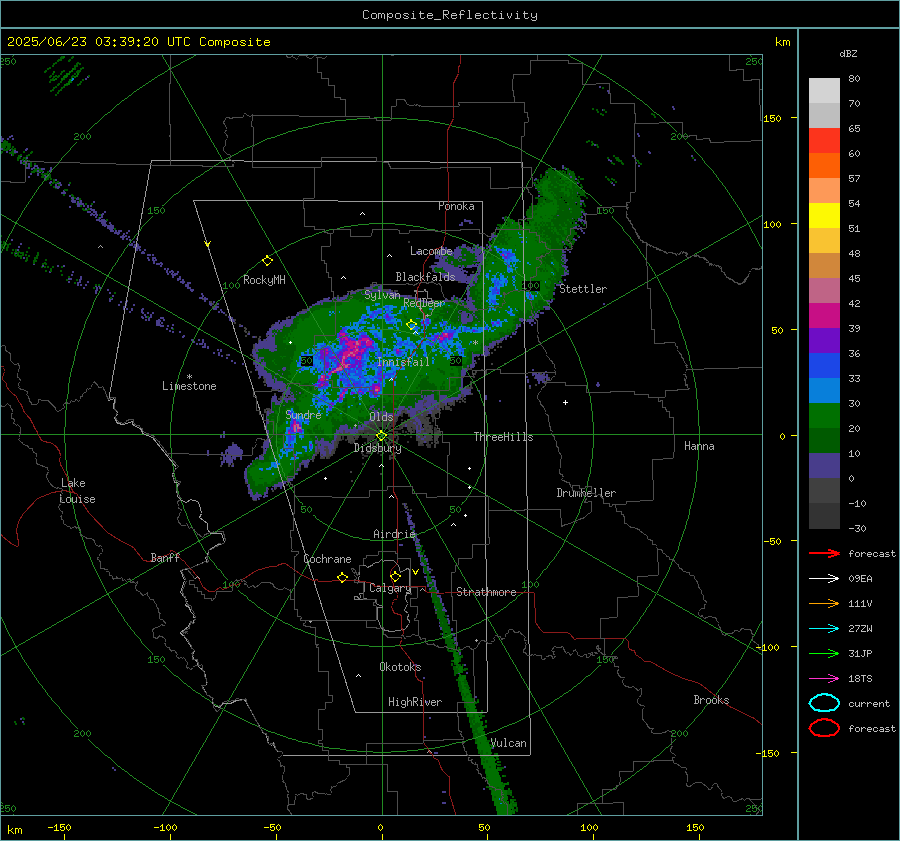
Task: Select the Stettler label
Action: [583, 289]
